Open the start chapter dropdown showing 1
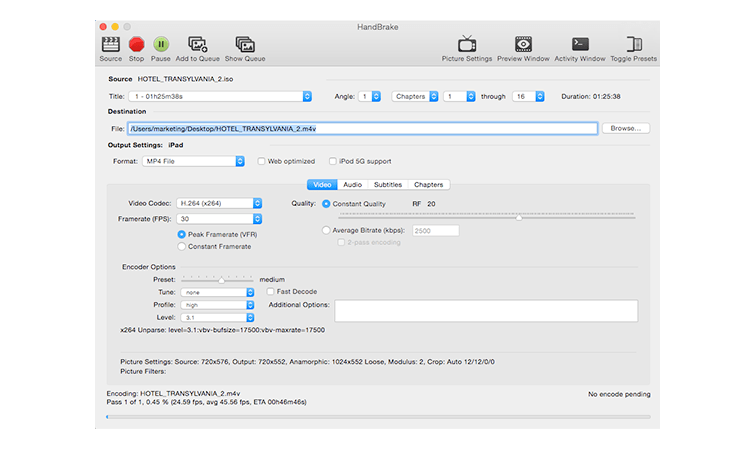 [x=459, y=96]
